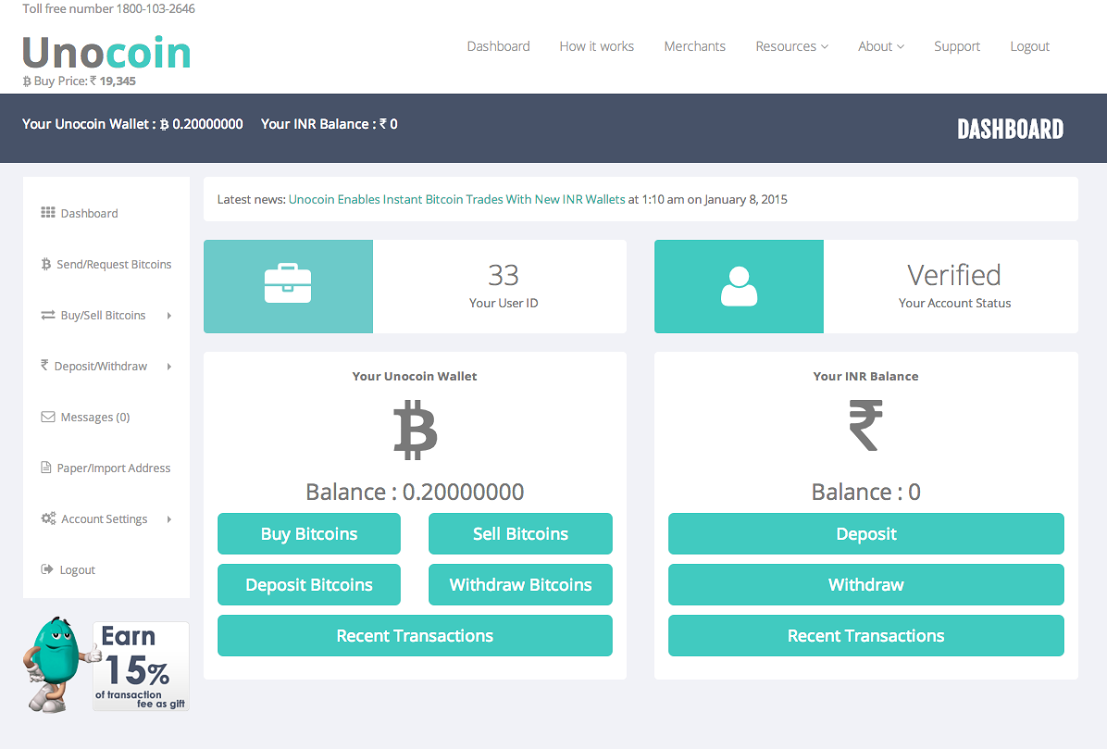Click the Dashboard grid icon in sidebar
The width and height of the screenshot is (1107, 749).
[48, 212]
